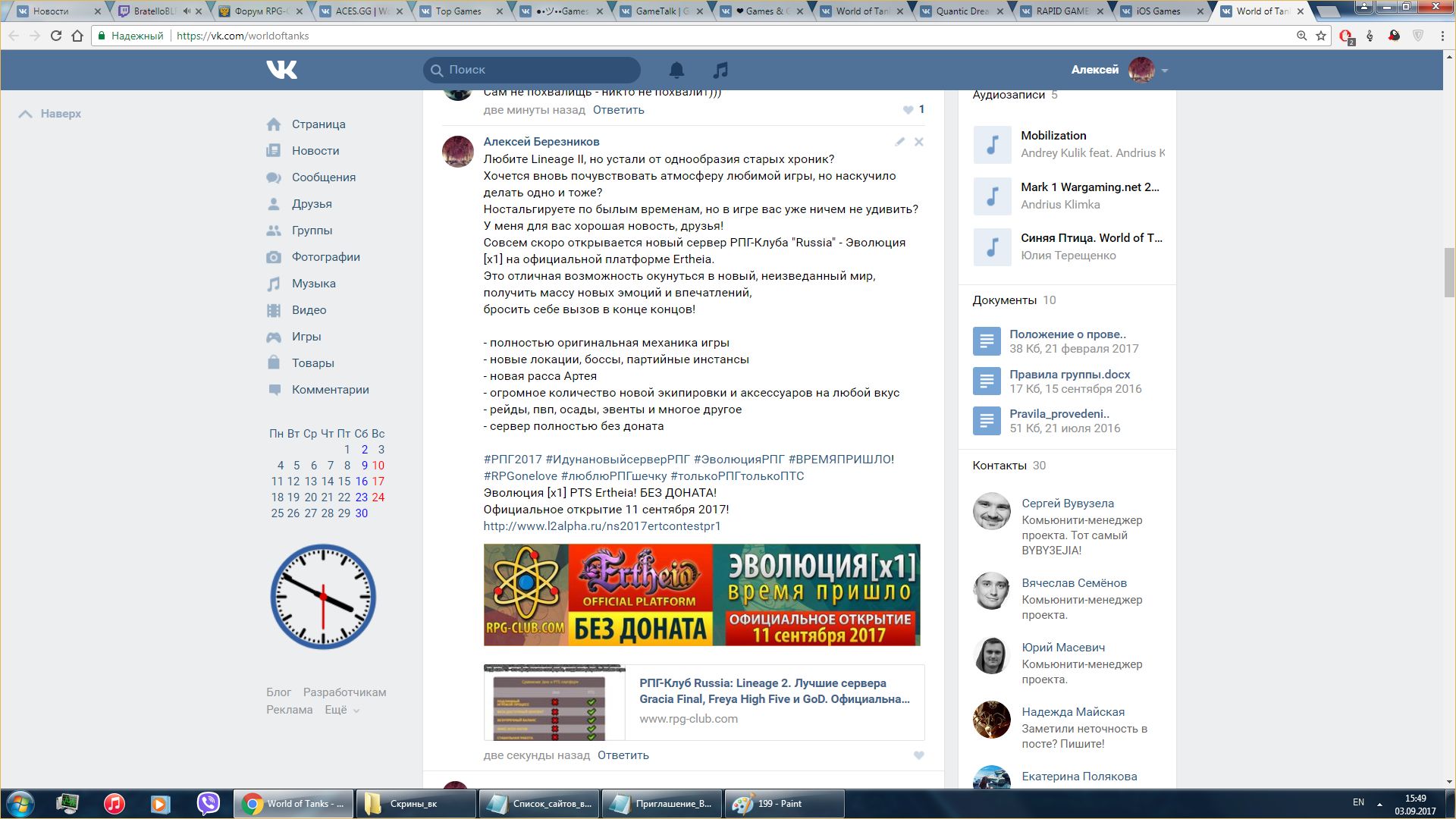Expand the Алексей profile dropdown arrow
Screen dimensions: 1456x819
pos(1165,71)
